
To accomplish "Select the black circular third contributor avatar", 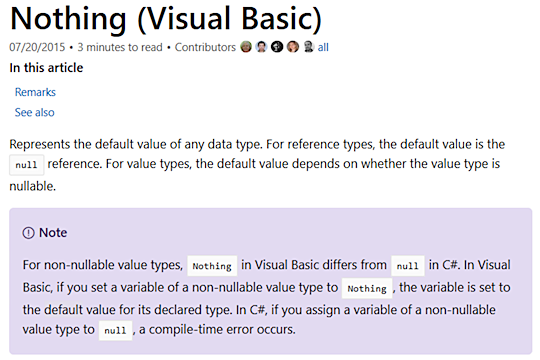I will (x=277, y=47).
